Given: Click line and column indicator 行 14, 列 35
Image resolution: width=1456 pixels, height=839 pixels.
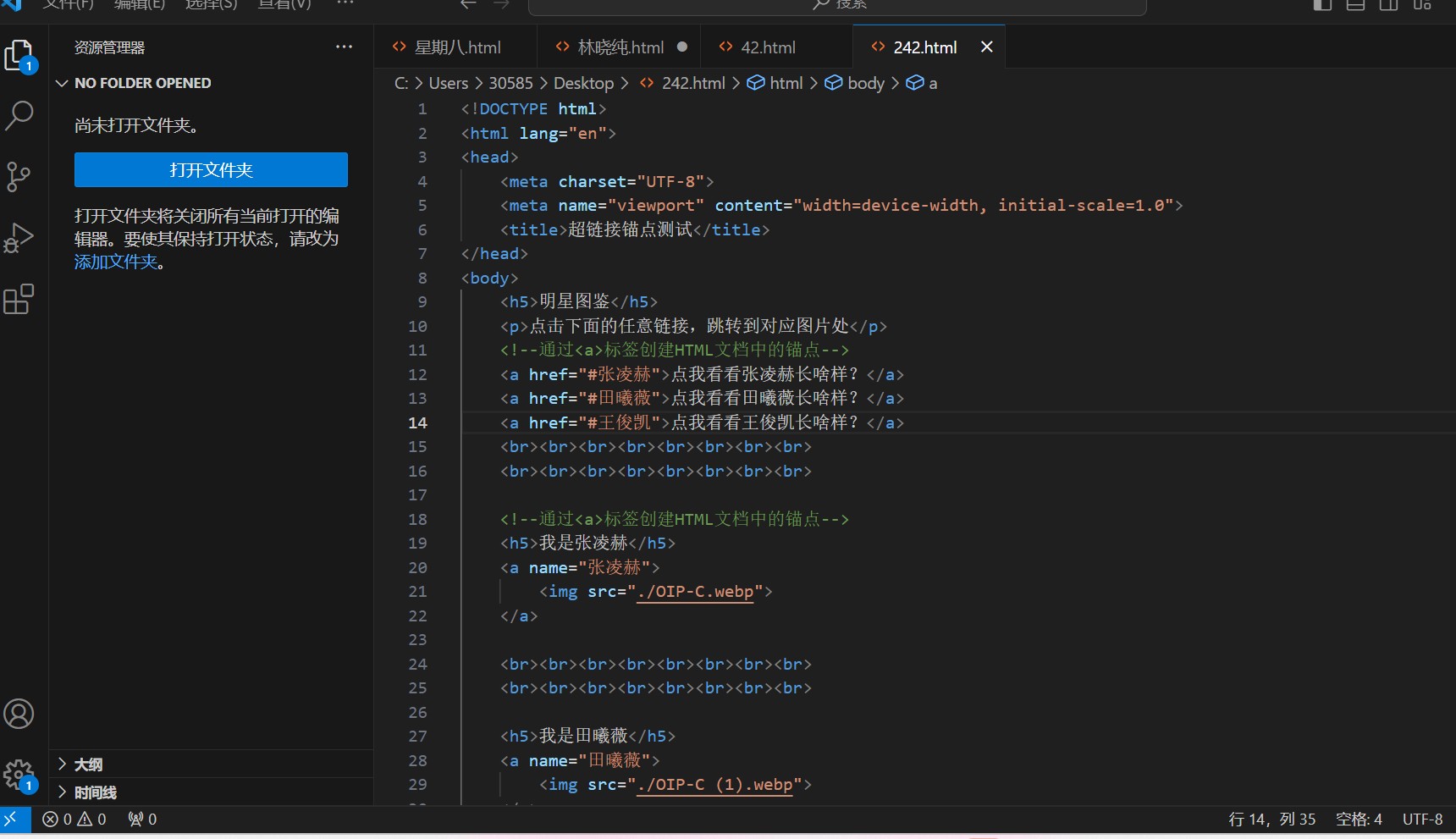Looking at the screenshot, I should (x=1271, y=819).
